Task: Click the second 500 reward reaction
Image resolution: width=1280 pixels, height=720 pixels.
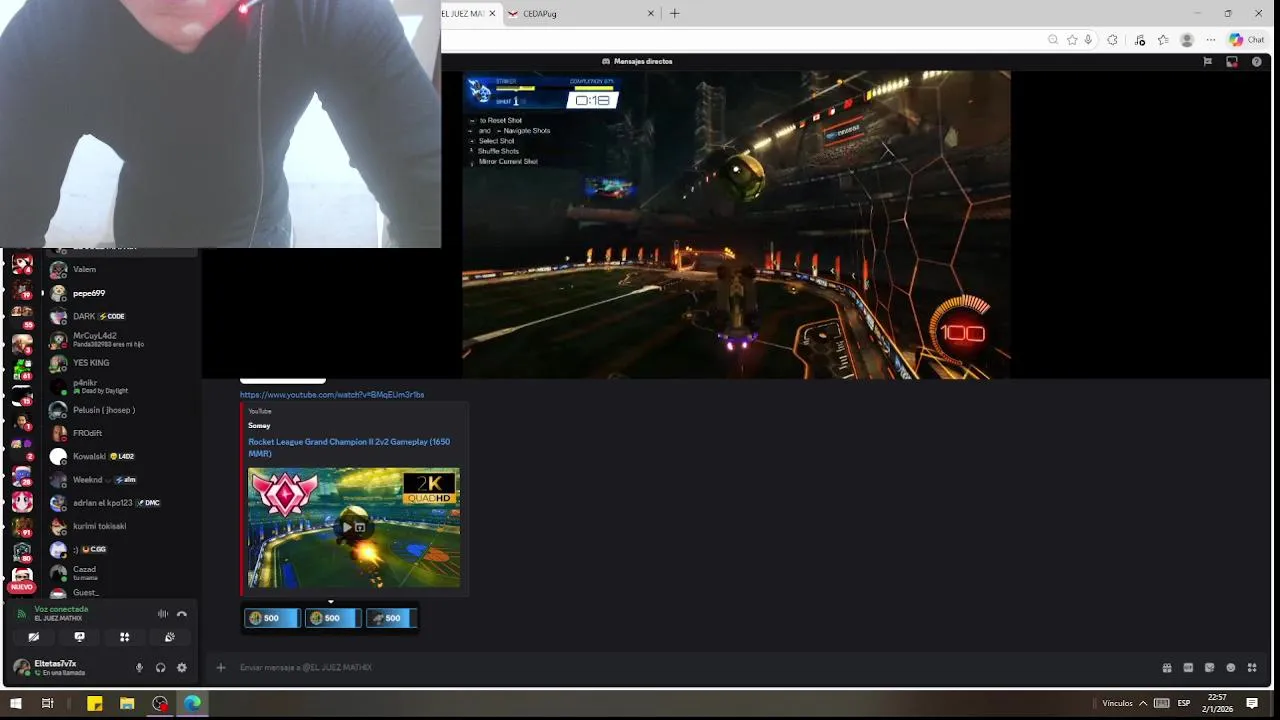Action: 332,618
